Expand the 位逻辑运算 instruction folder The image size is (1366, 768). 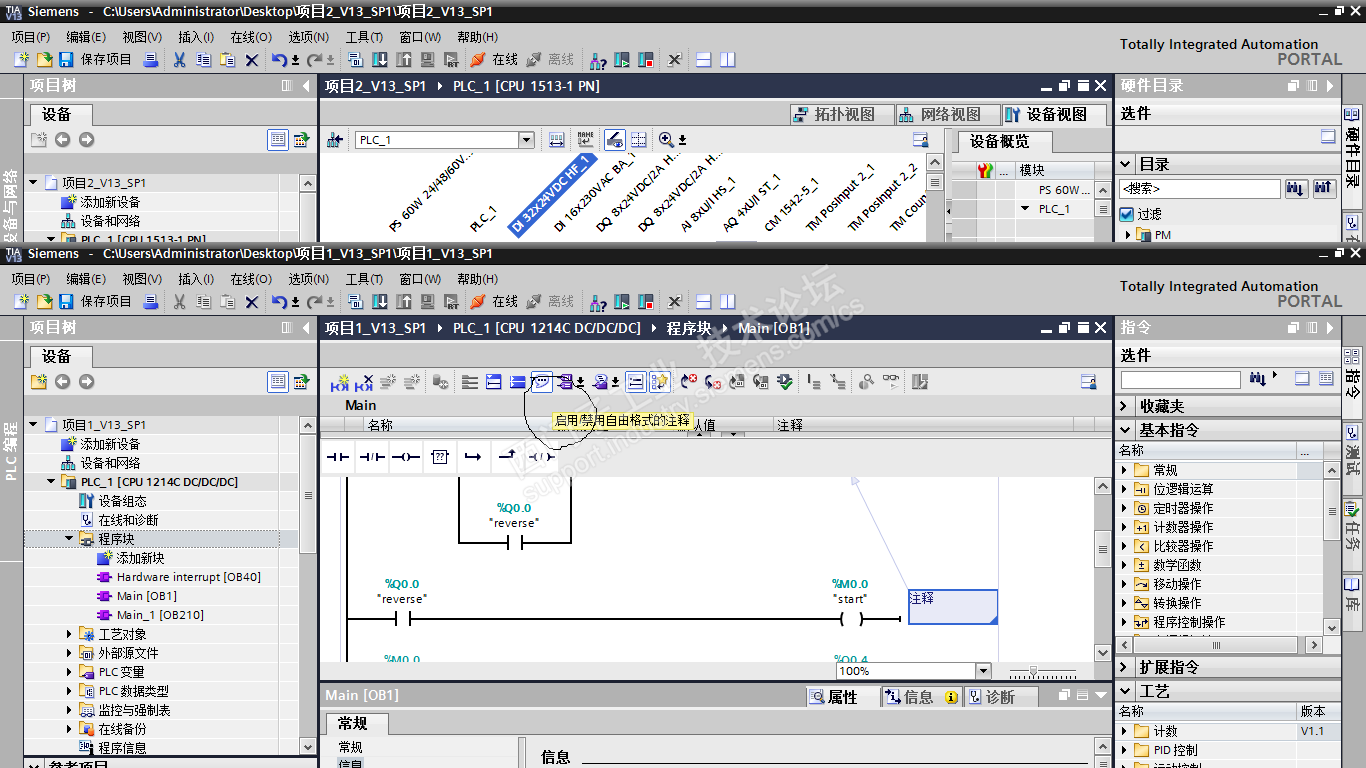[1124, 489]
